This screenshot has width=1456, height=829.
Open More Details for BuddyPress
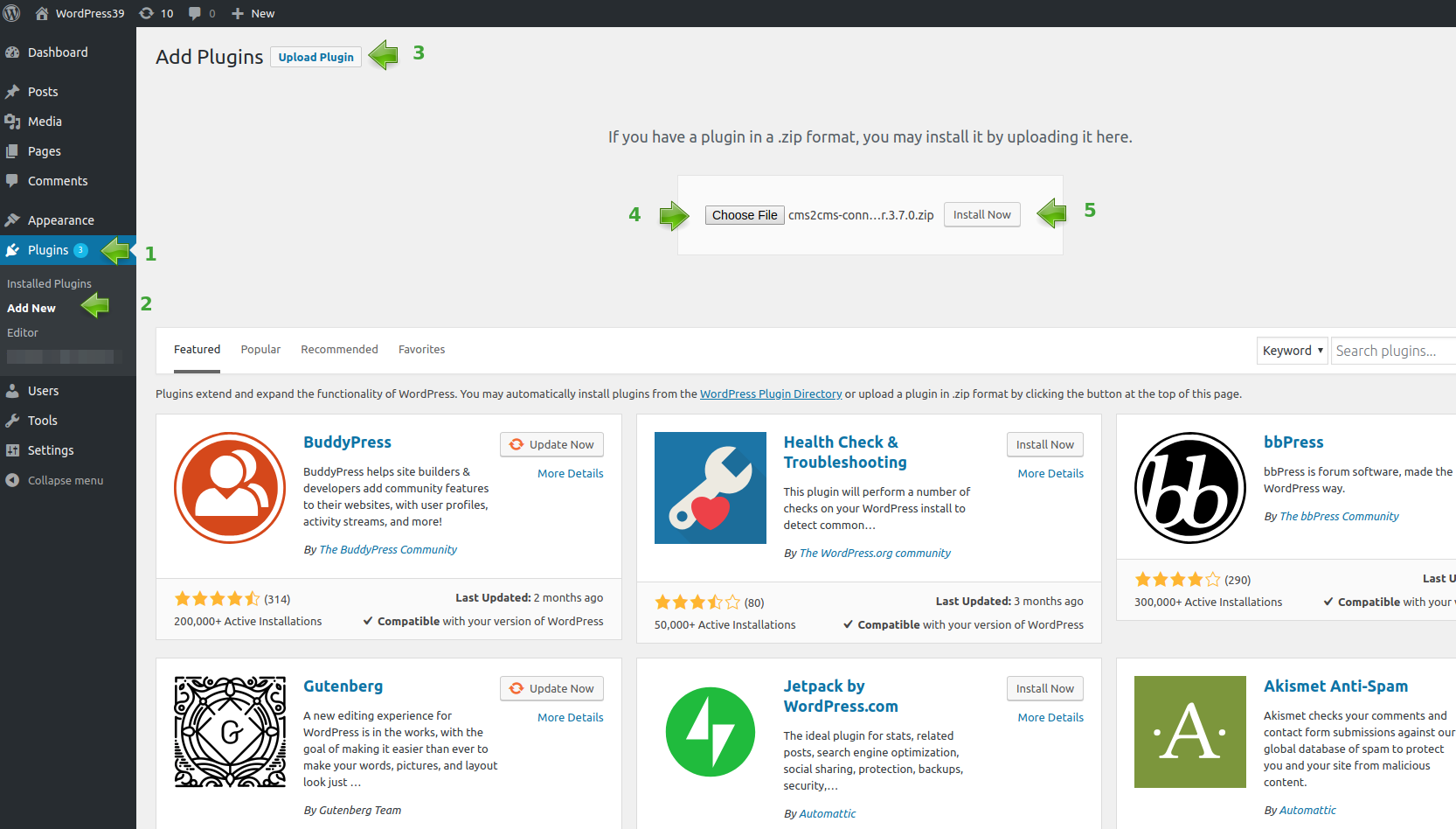coord(571,473)
